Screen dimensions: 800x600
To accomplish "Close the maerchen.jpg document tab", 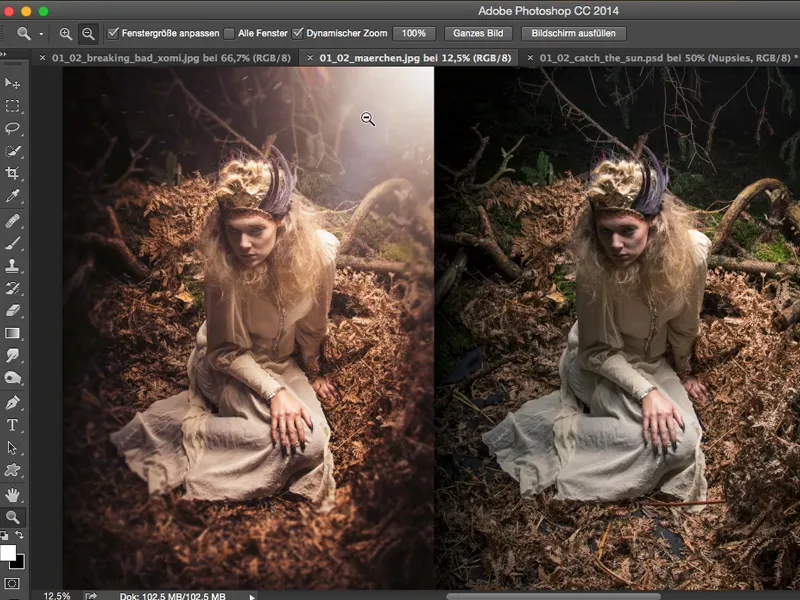I will pos(310,58).
